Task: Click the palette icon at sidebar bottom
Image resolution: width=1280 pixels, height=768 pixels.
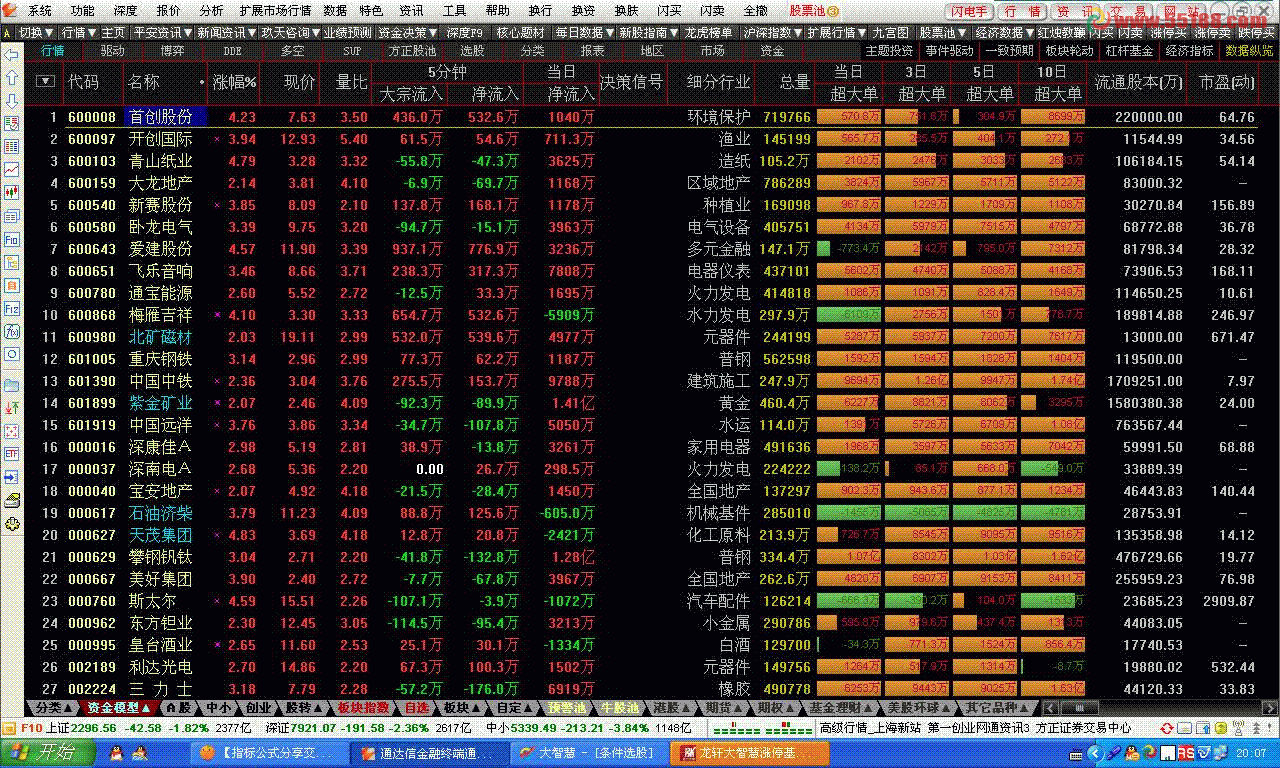Action: 11,523
